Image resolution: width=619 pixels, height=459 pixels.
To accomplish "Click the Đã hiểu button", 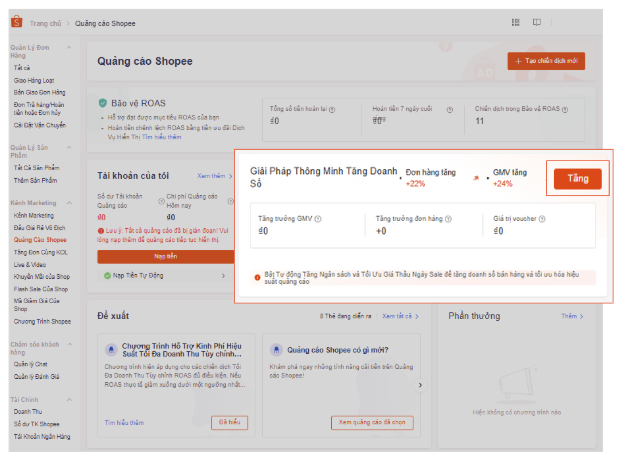I will click(229, 422).
